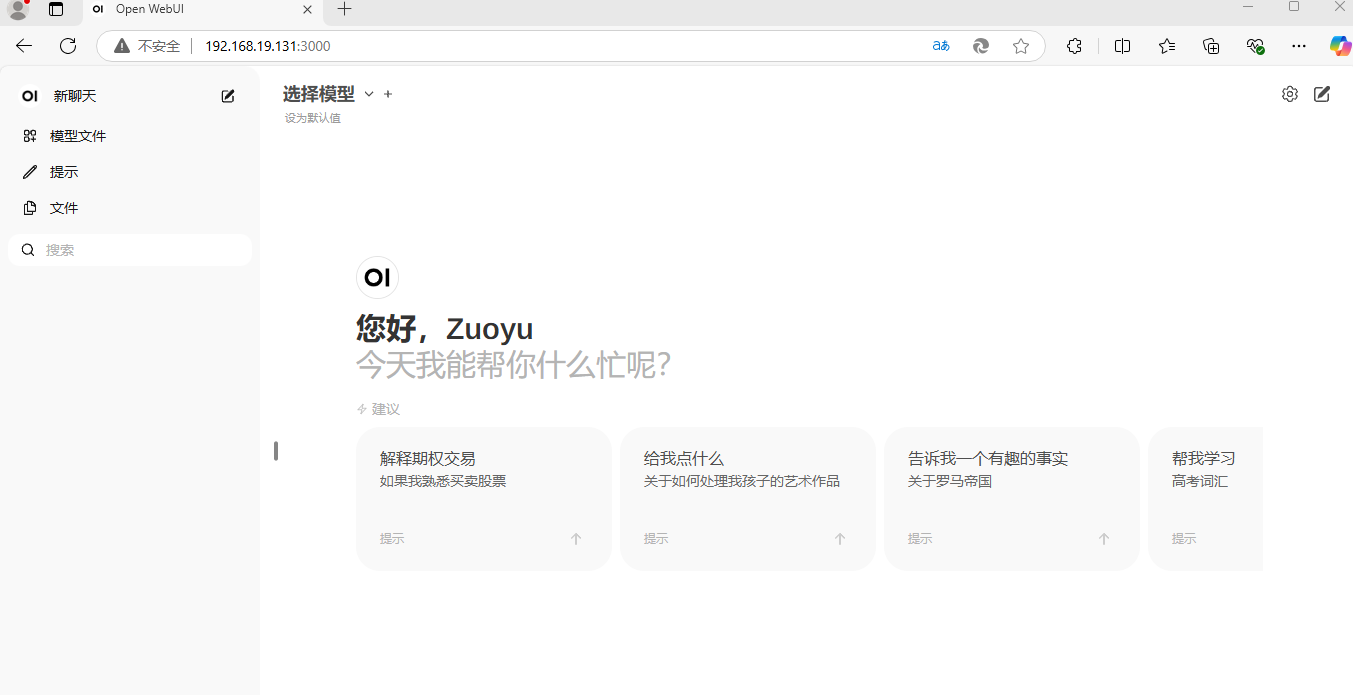This screenshot has width=1353, height=695.
Task: Click the 建议 label with bolt icon
Action: (378, 409)
